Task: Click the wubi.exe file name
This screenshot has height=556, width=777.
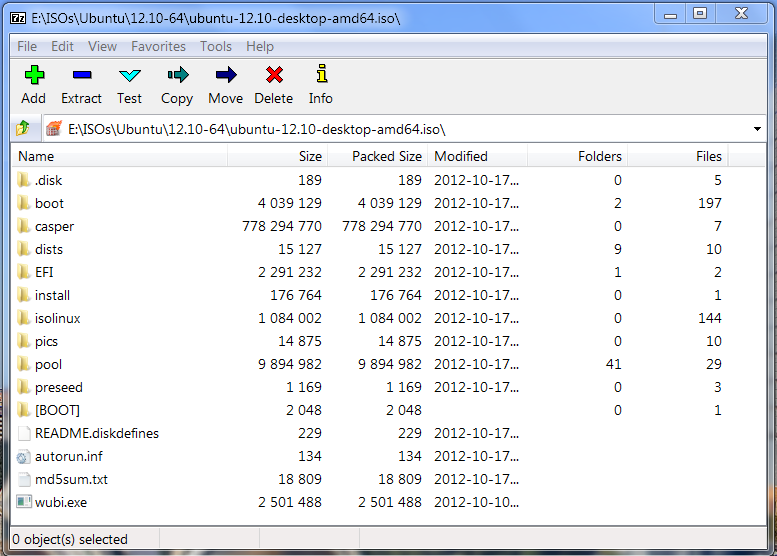Action: pyautogui.click(x=61, y=502)
